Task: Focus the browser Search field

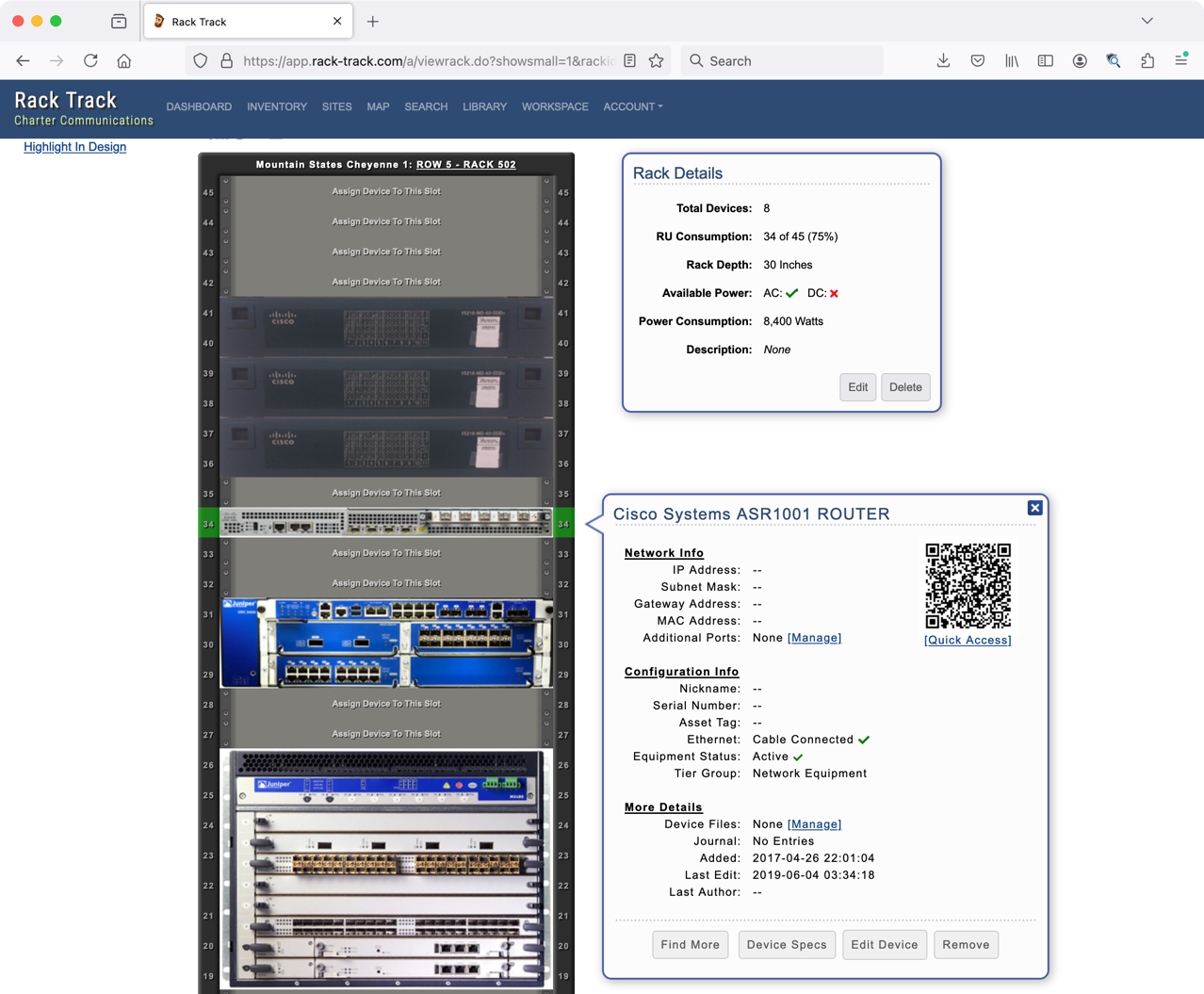Action: (782, 60)
